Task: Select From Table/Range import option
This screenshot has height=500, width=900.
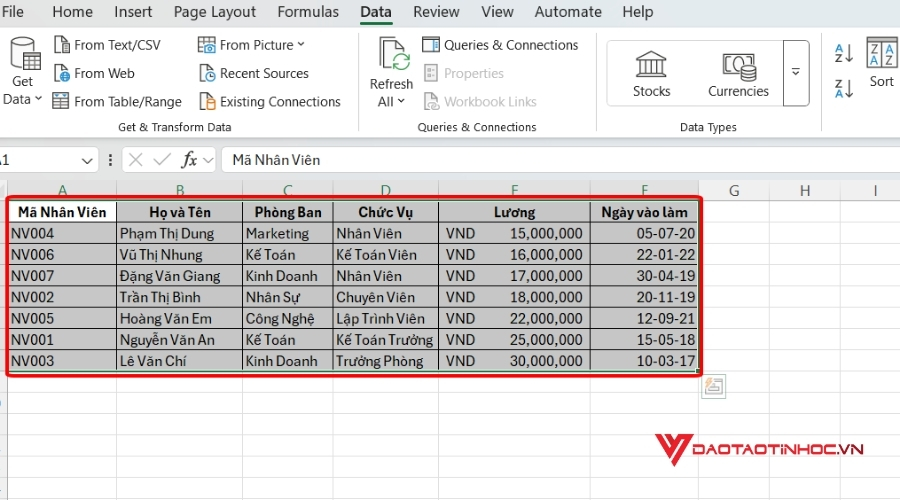Action: pos(117,101)
